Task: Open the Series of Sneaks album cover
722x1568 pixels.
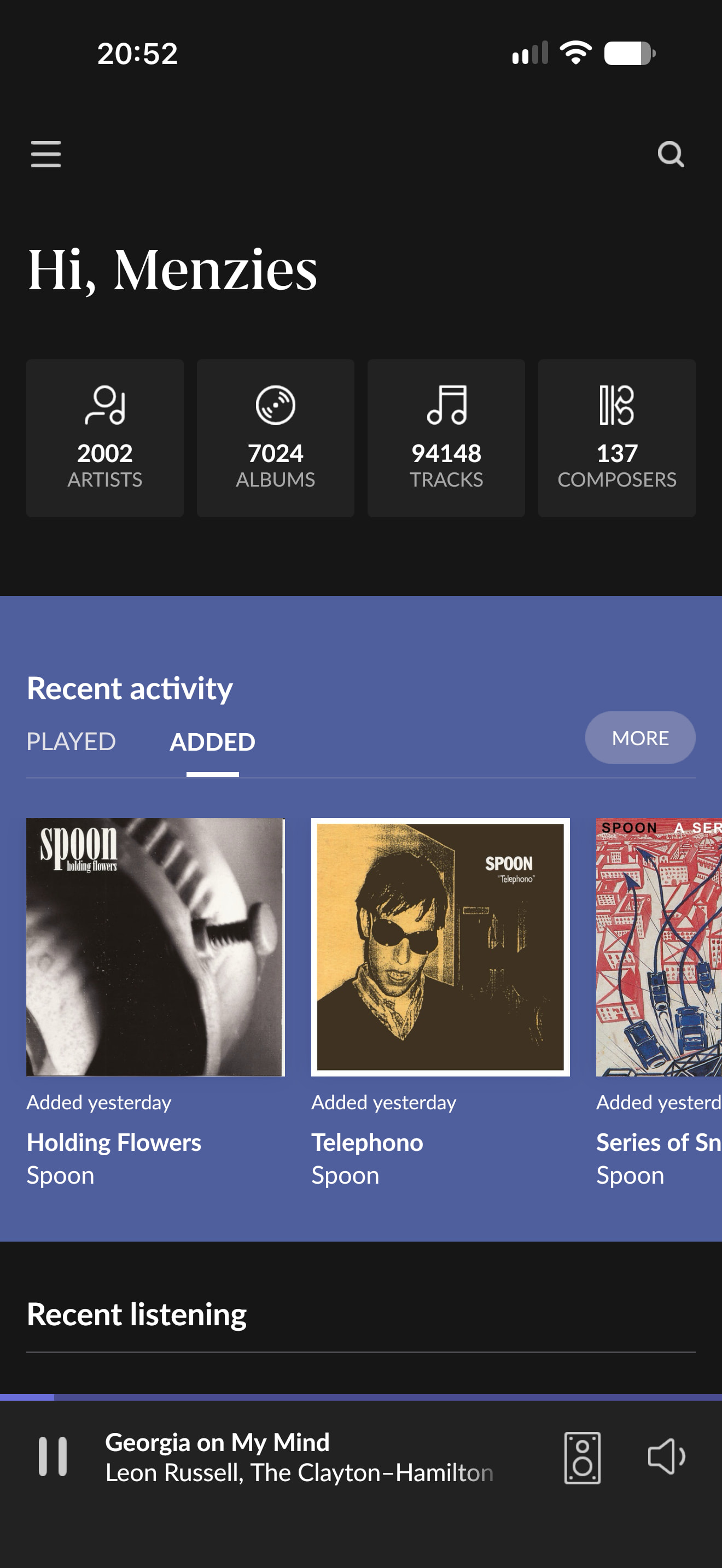Action: coord(659,947)
